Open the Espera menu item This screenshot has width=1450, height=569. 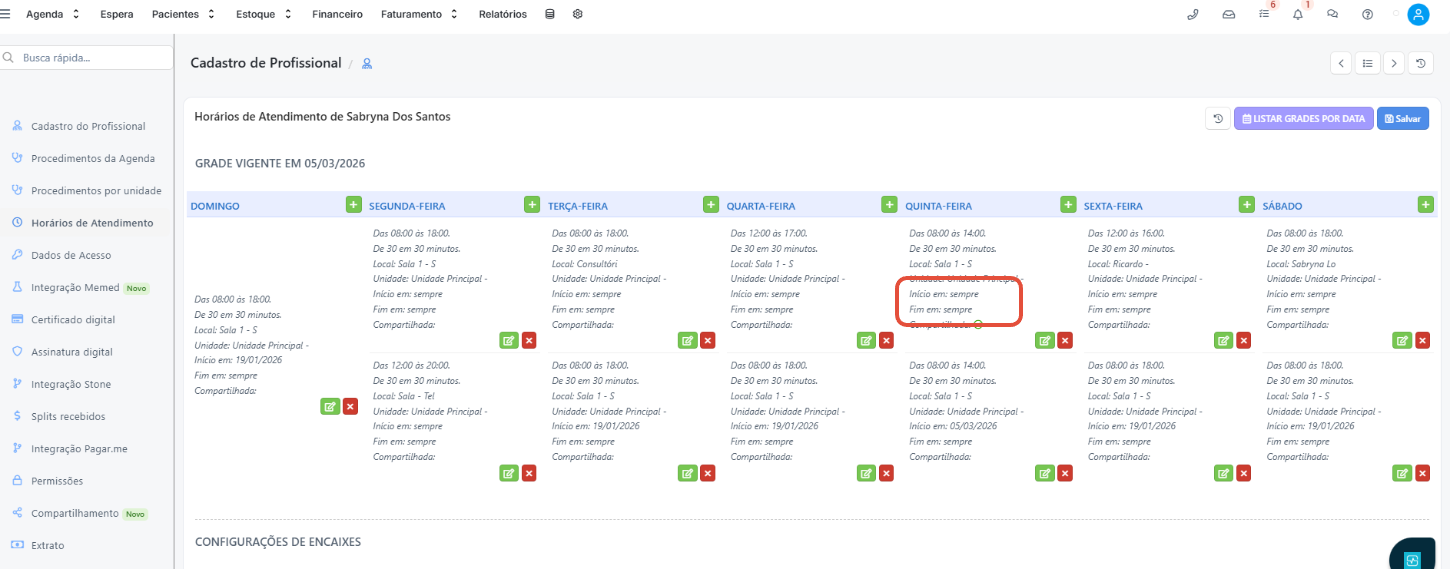click(x=117, y=15)
